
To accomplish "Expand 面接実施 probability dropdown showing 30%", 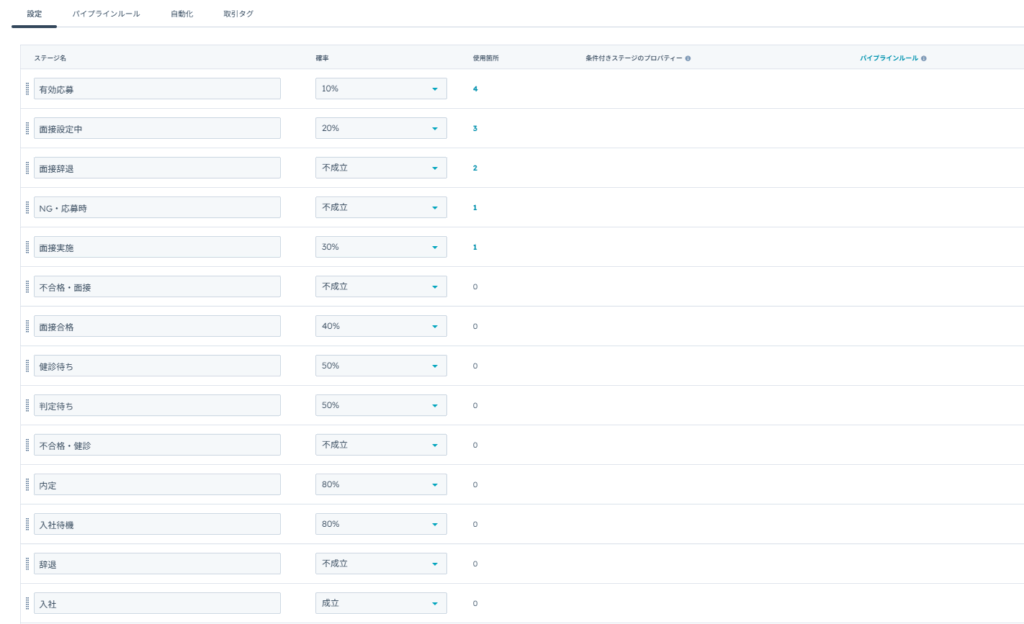I will (381, 247).
